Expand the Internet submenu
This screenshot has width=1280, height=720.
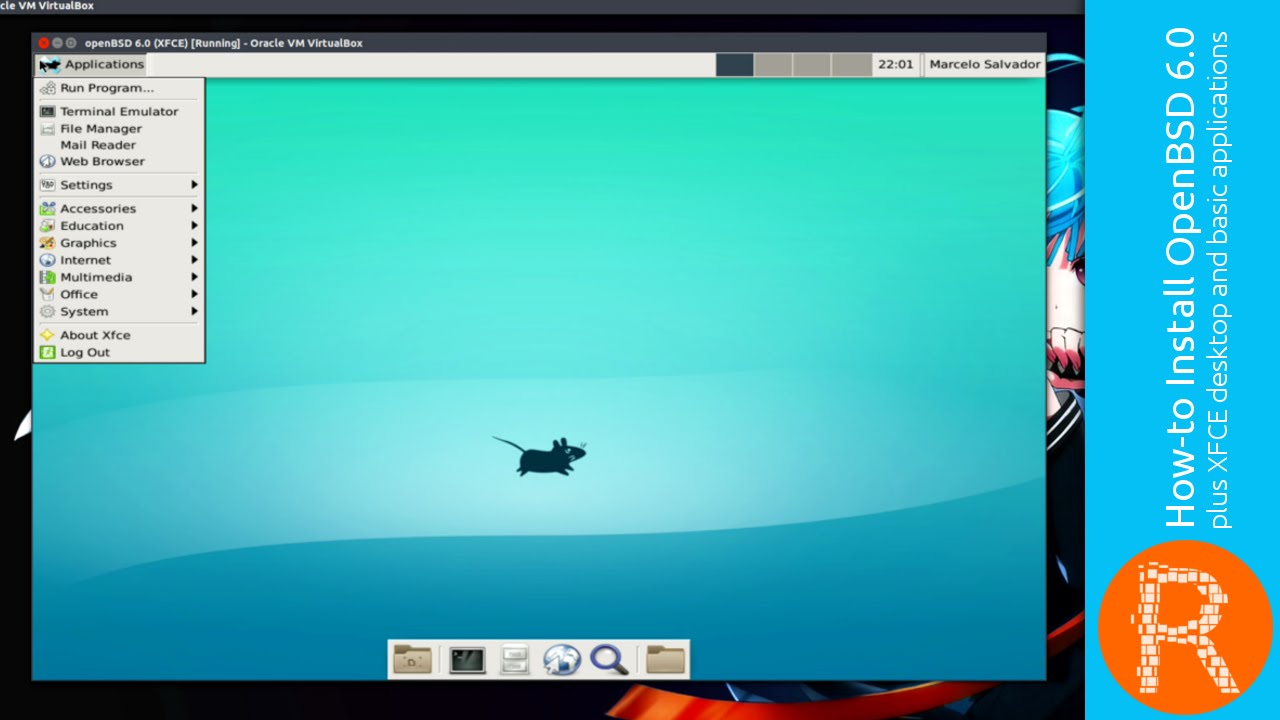[x=119, y=260]
